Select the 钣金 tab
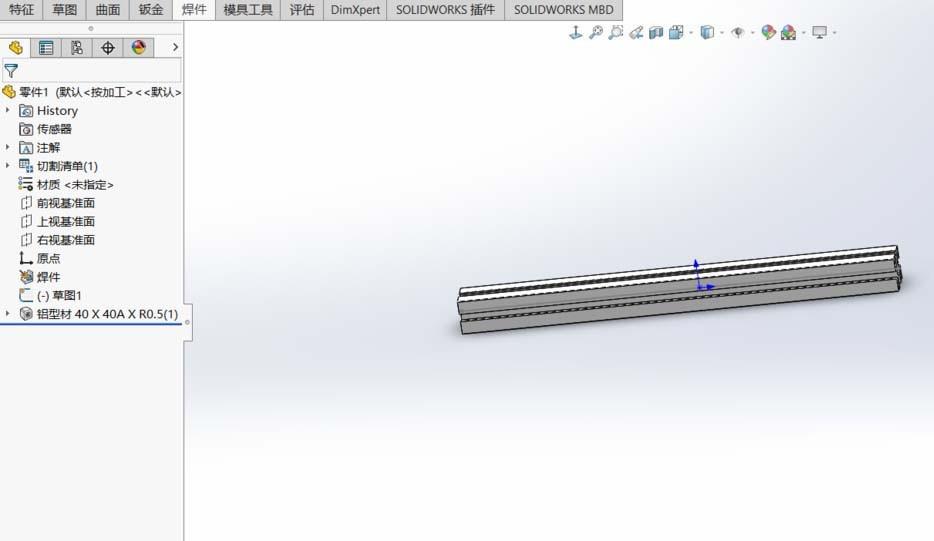Image resolution: width=934 pixels, height=541 pixels. point(151,10)
